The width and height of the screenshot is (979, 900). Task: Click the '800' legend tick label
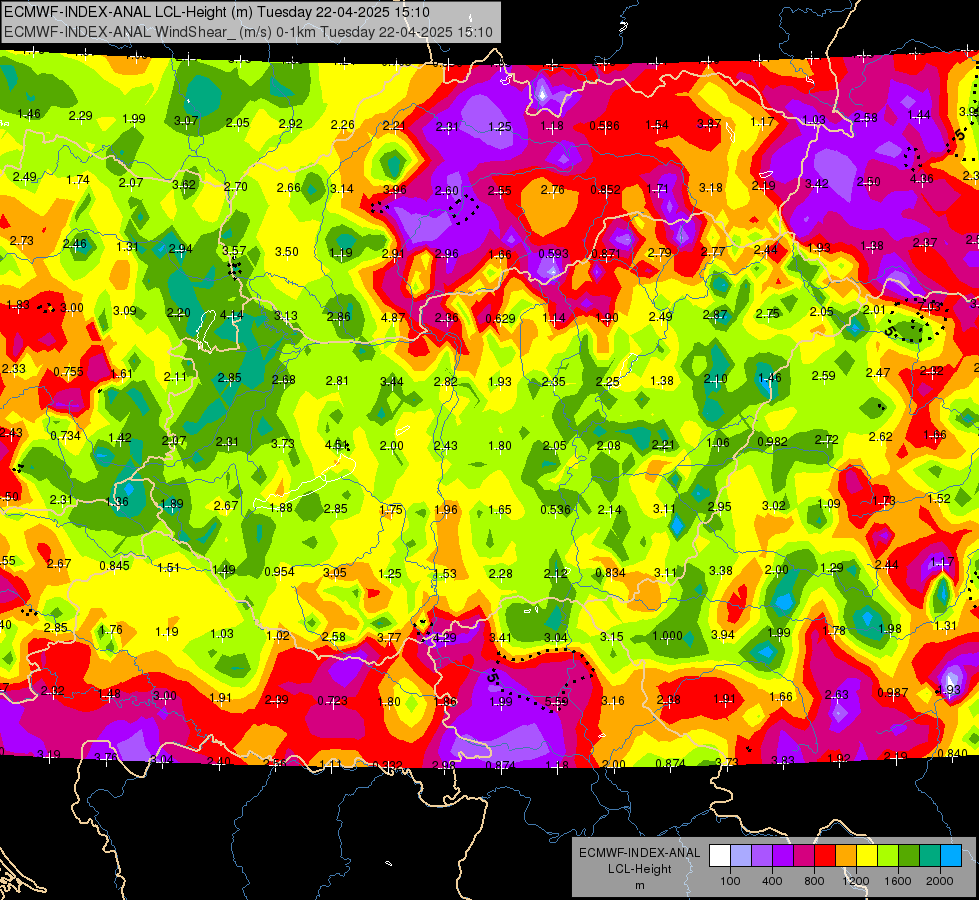[x=814, y=881]
